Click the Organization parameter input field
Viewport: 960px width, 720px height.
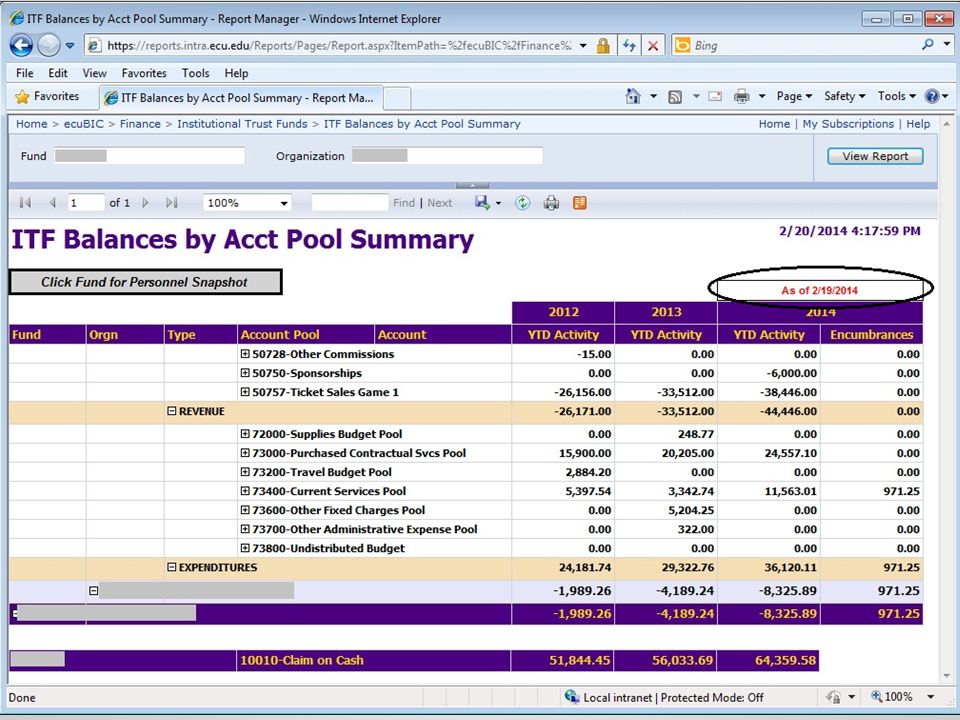pyautogui.click(x=447, y=156)
